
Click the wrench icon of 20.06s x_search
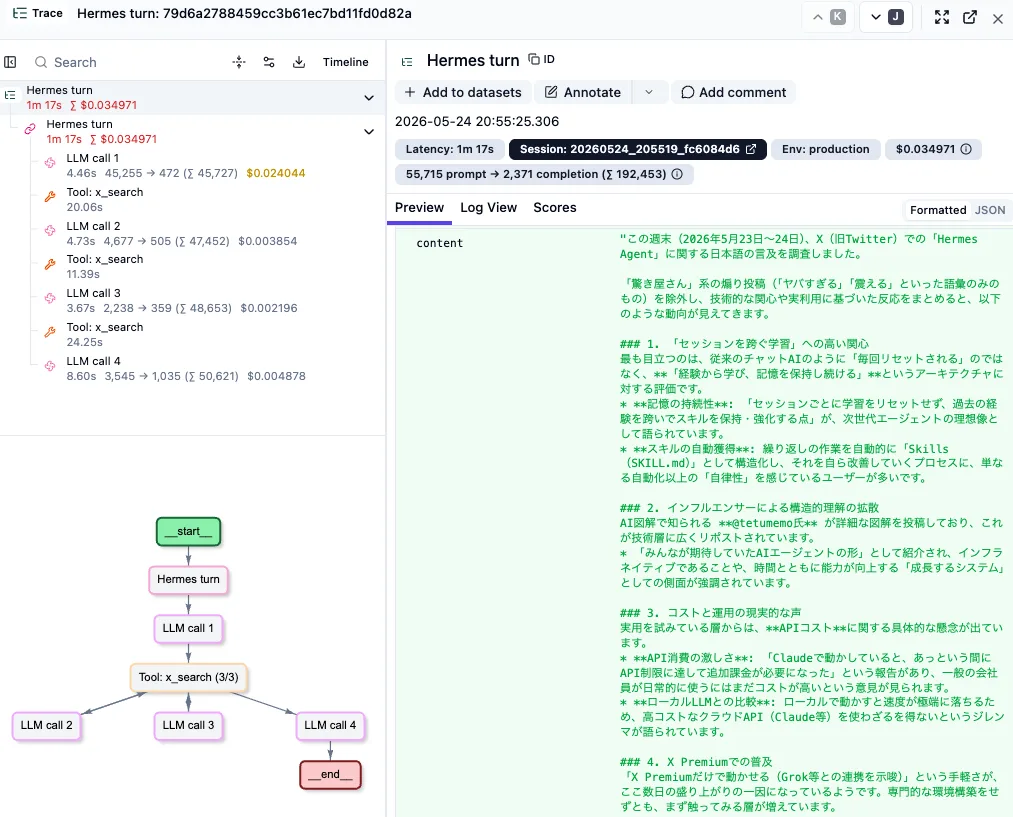50,197
